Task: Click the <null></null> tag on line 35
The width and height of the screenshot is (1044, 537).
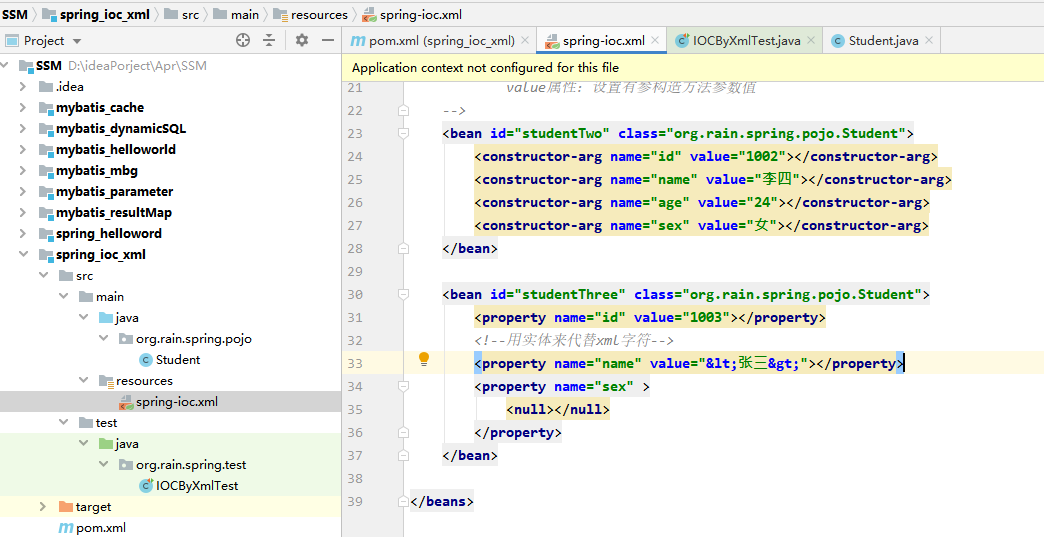Action: (x=558, y=409)
